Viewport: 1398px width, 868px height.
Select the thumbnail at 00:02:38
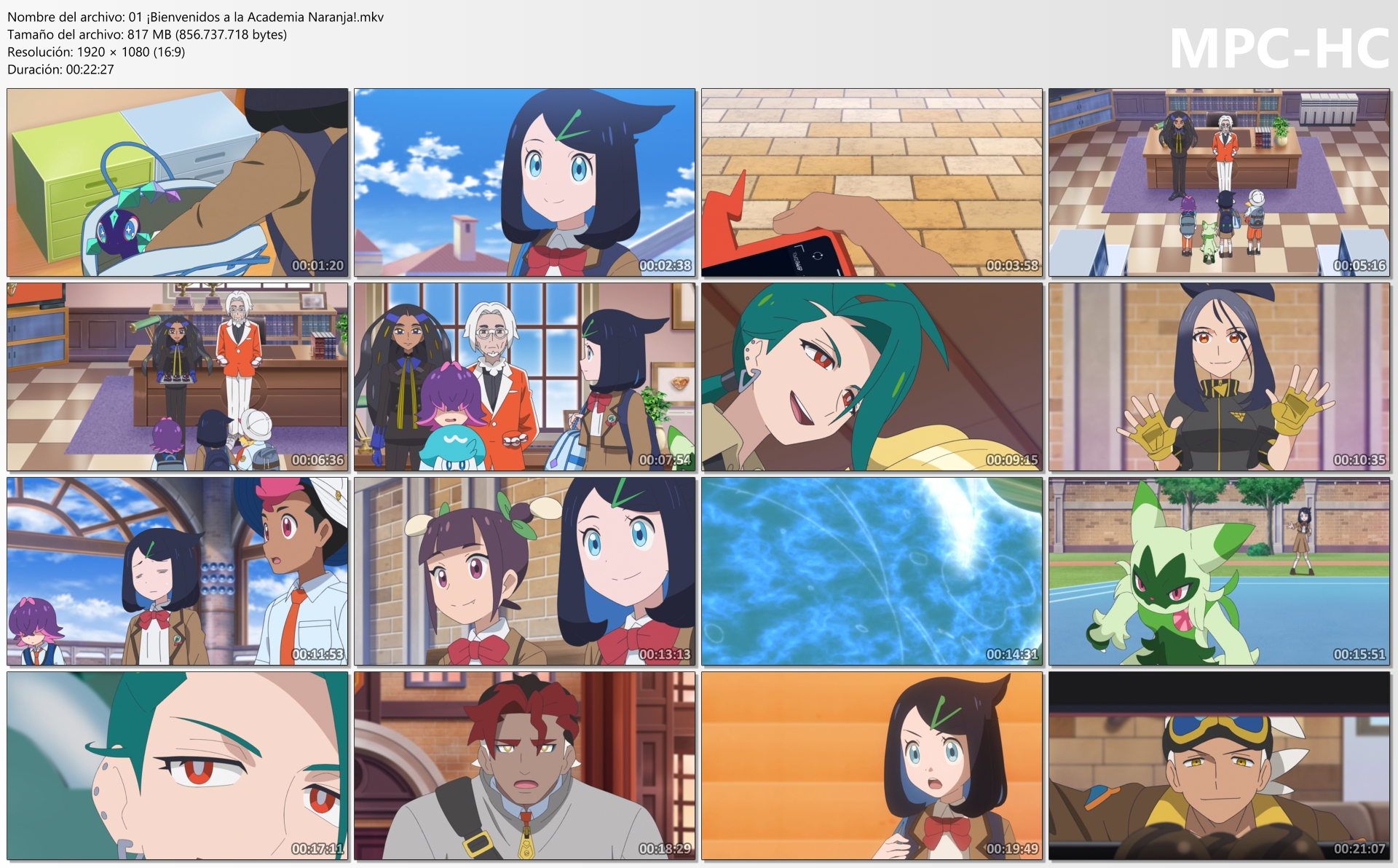[525, 183]
